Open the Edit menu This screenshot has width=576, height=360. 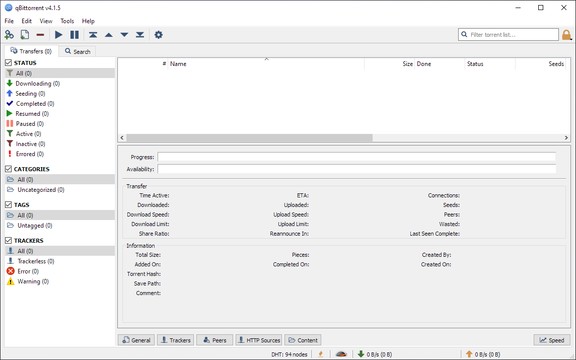pyautogui.click(x=26, y=21)
